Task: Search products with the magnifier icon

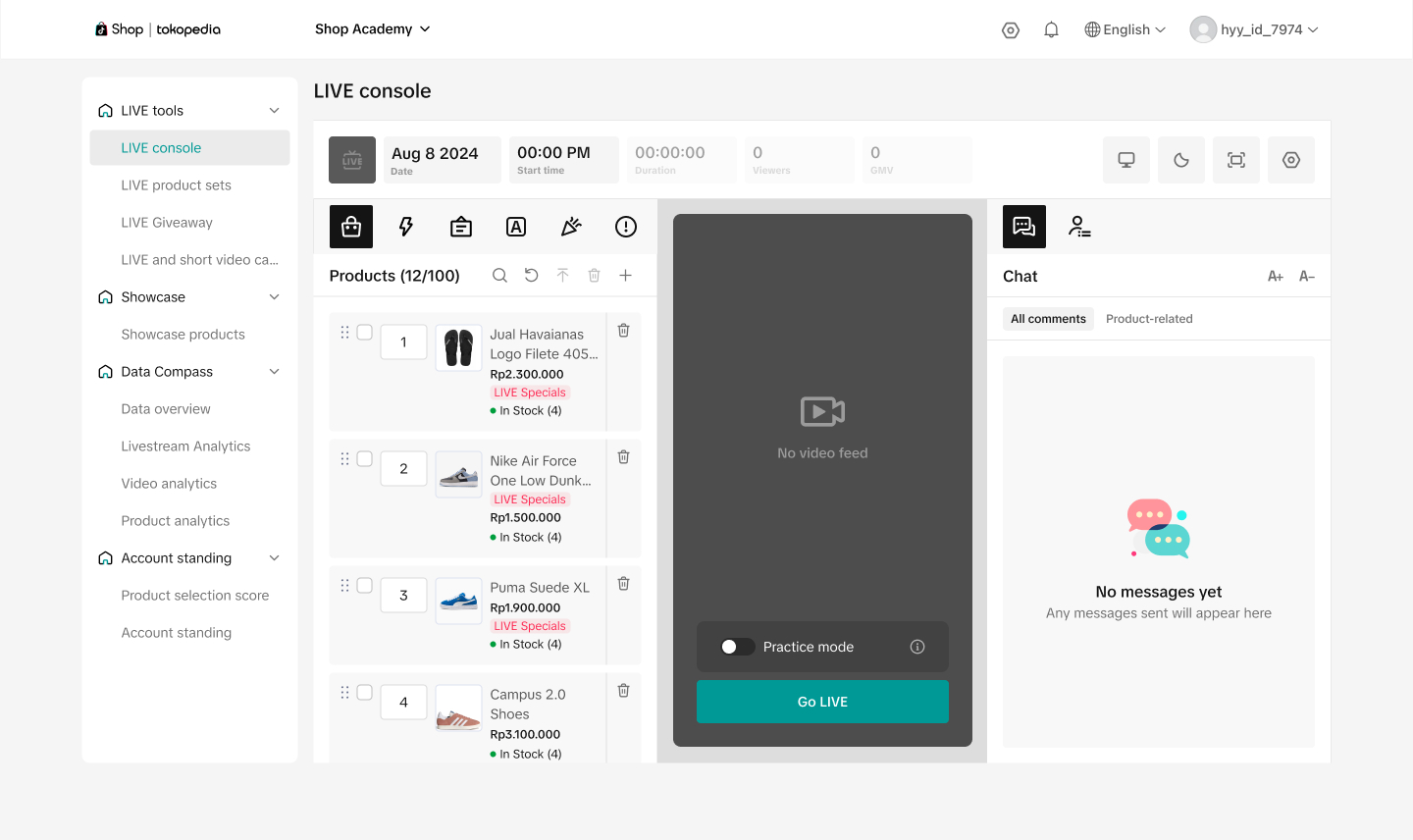Action: pyautogui.click(x=499, y=276)
